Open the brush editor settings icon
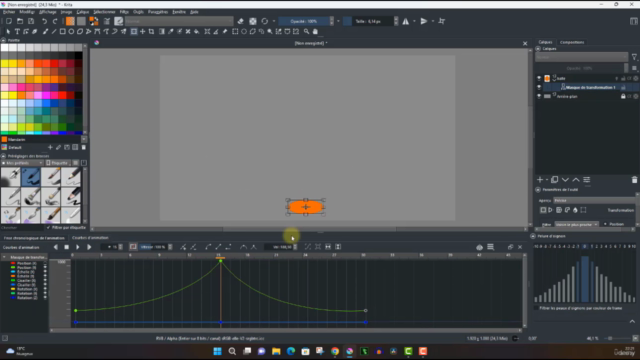Screen dimensions: 640x360 [x=107, y=21]
